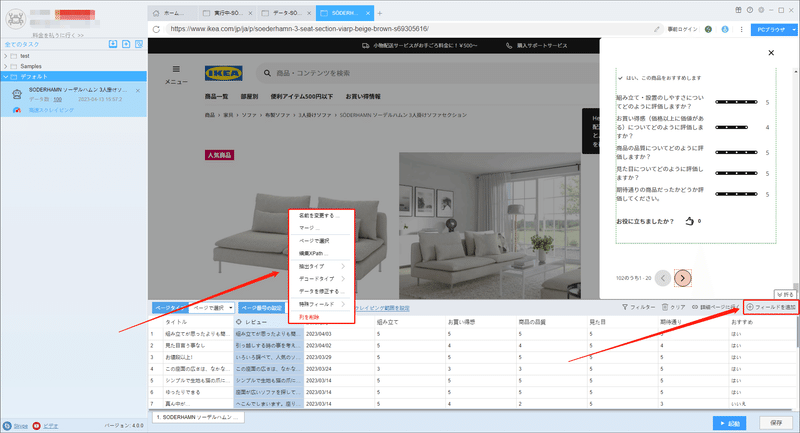Click the gift icon in the title bar
The image size is (800, 433).
point(738,10)
